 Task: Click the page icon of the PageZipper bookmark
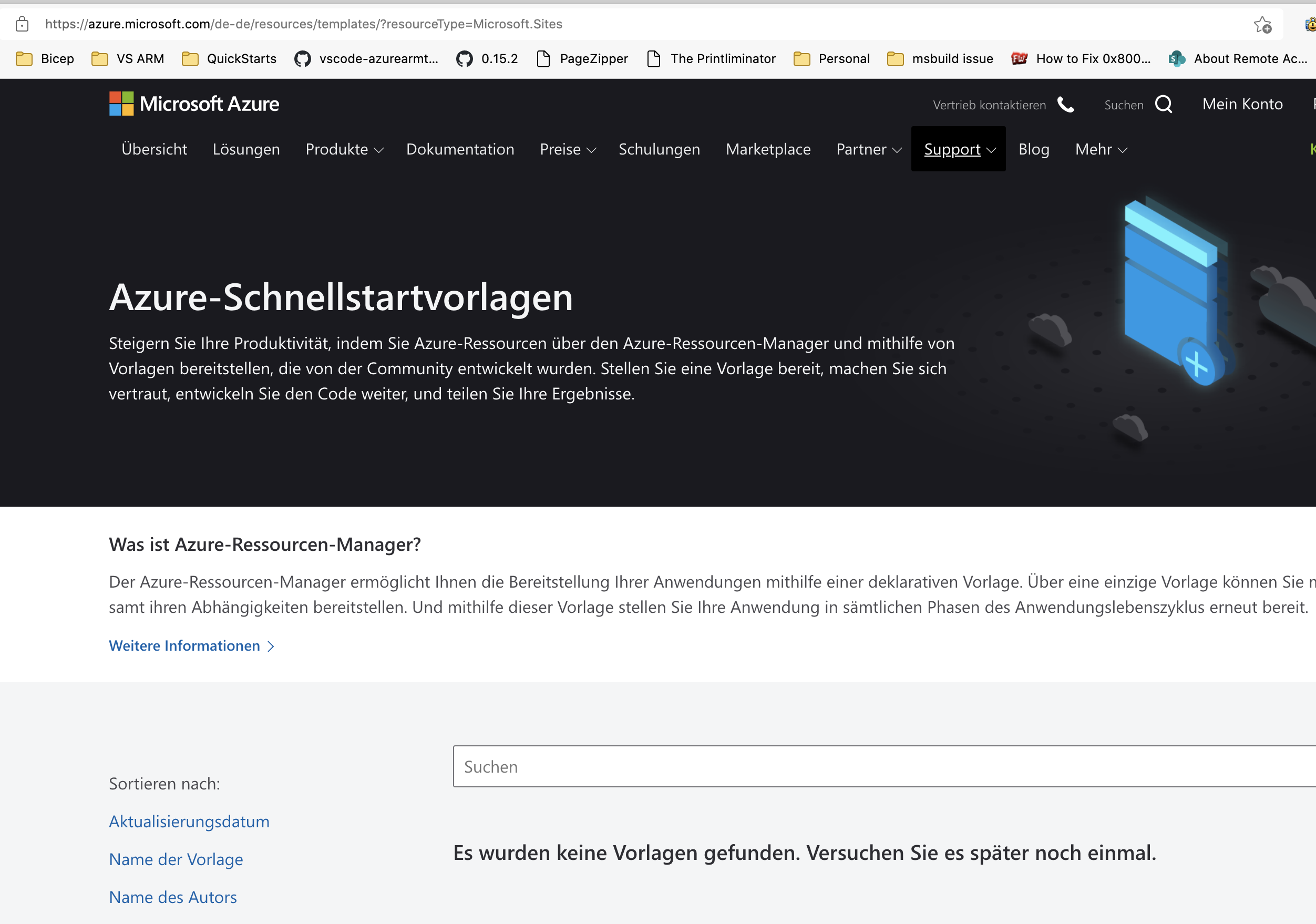coord(543,58)
